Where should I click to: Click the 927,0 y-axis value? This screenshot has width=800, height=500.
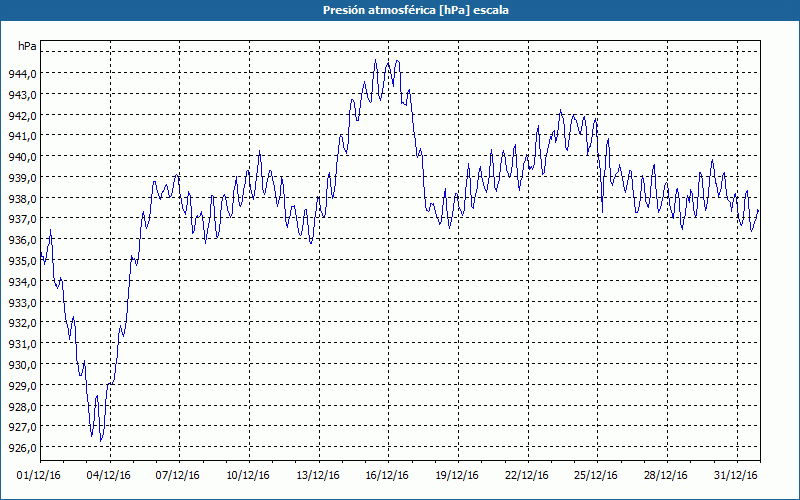coord(22,427)
